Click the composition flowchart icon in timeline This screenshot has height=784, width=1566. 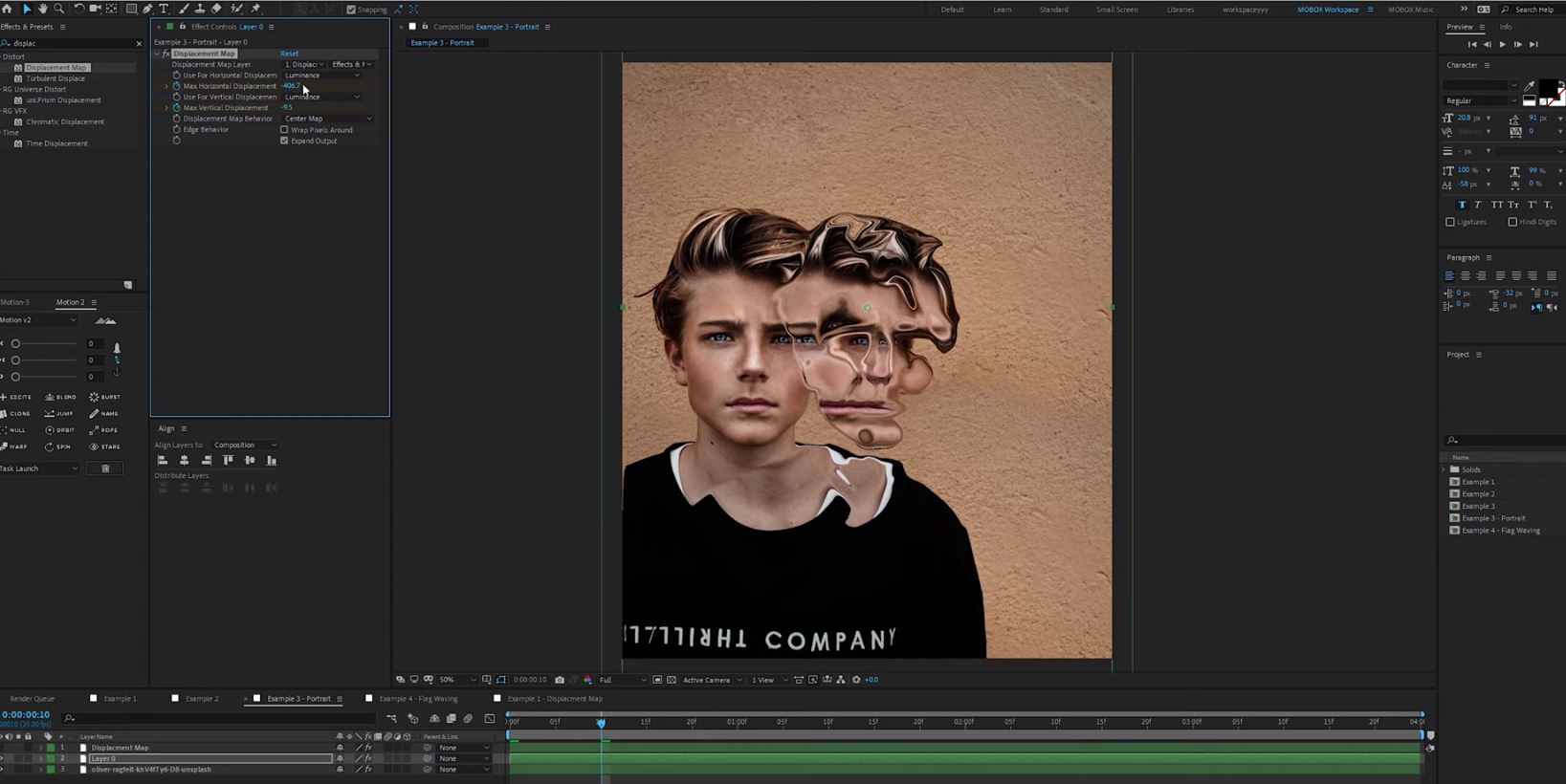click(x=390, y=718)
